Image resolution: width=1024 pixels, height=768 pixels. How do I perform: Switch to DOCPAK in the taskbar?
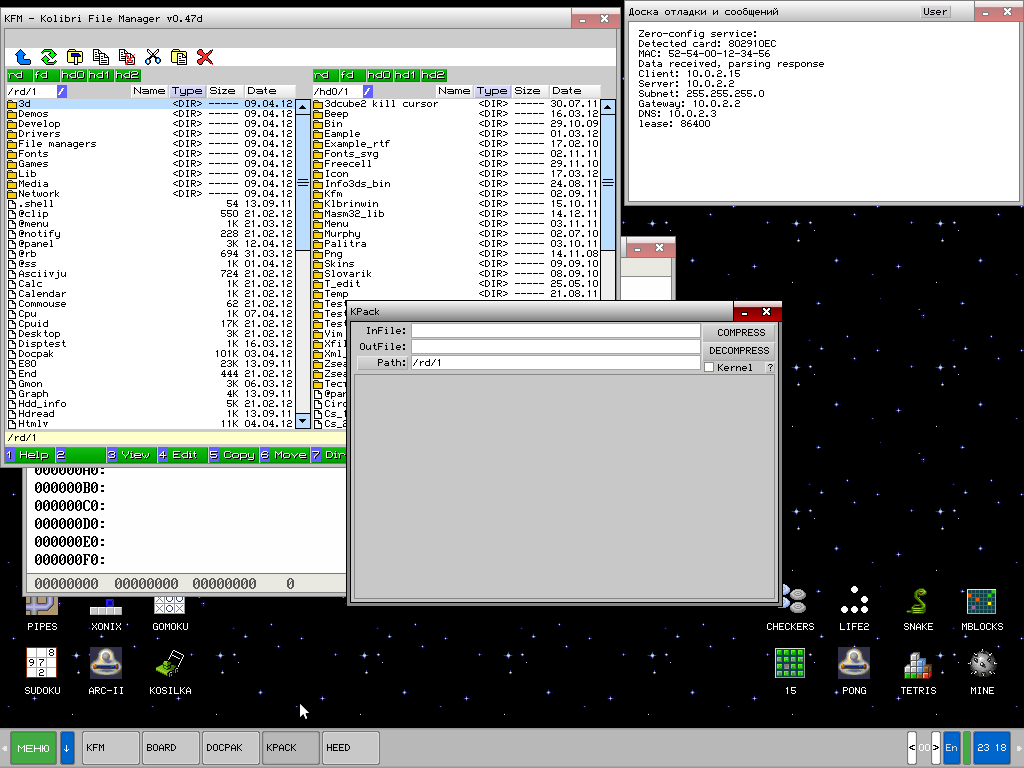point(230,747)
